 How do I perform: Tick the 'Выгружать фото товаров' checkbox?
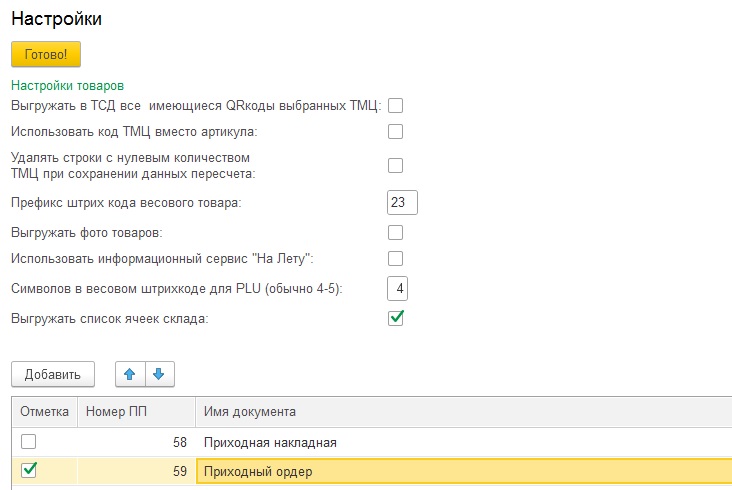click(x=395, y=232)
